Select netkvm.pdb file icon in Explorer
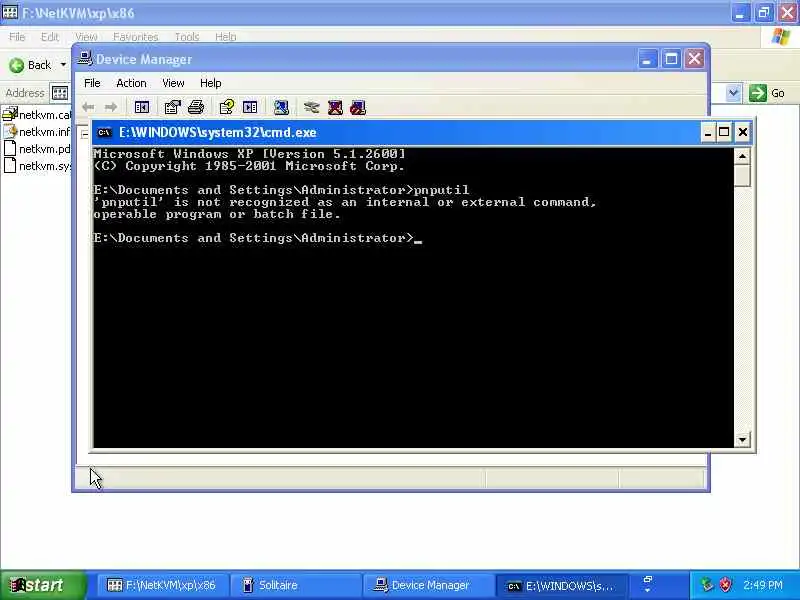This screenshot has height=600, width=800. tap(10, 148)
